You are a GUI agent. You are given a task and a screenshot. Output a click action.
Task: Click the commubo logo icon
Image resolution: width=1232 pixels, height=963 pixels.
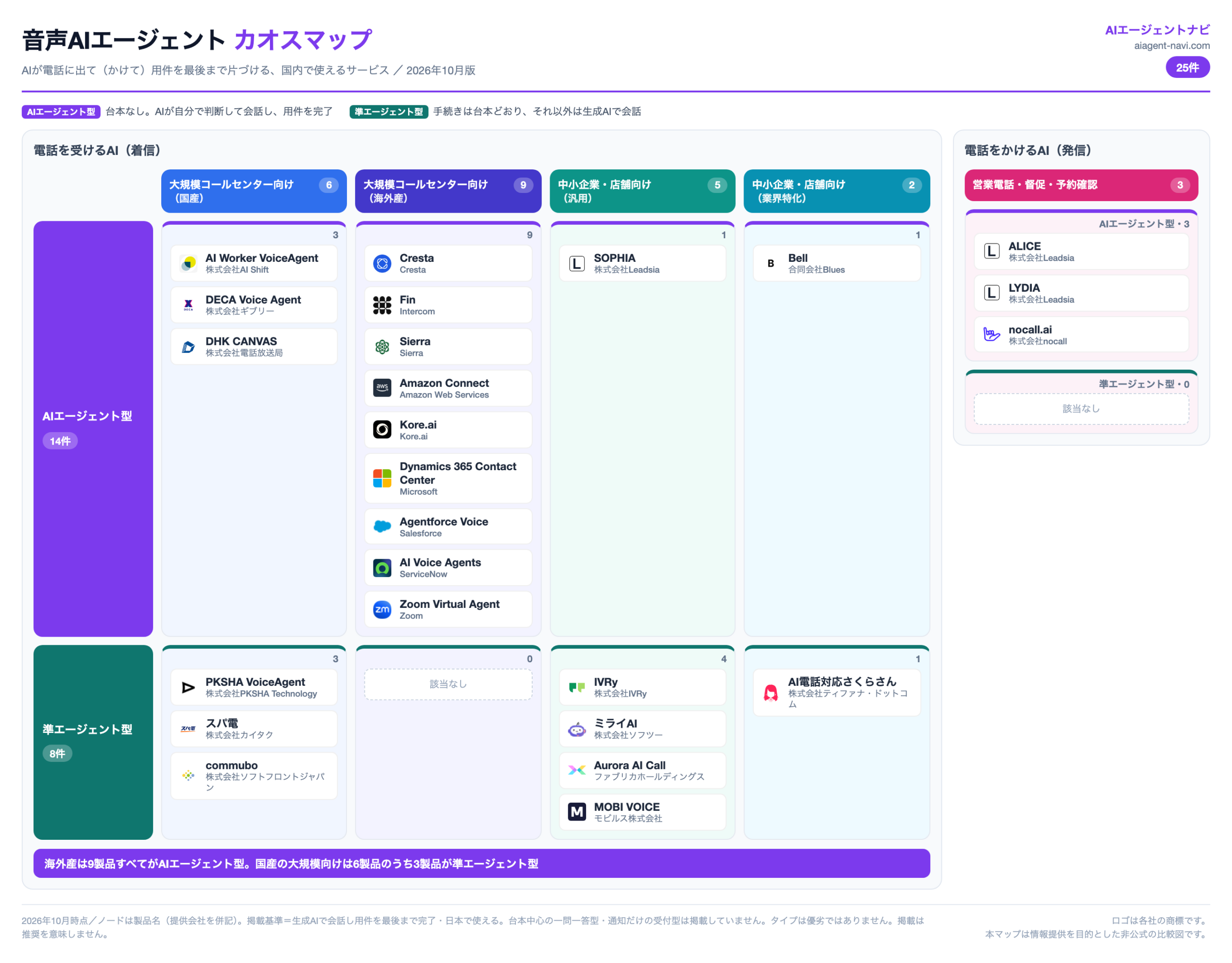189,776
